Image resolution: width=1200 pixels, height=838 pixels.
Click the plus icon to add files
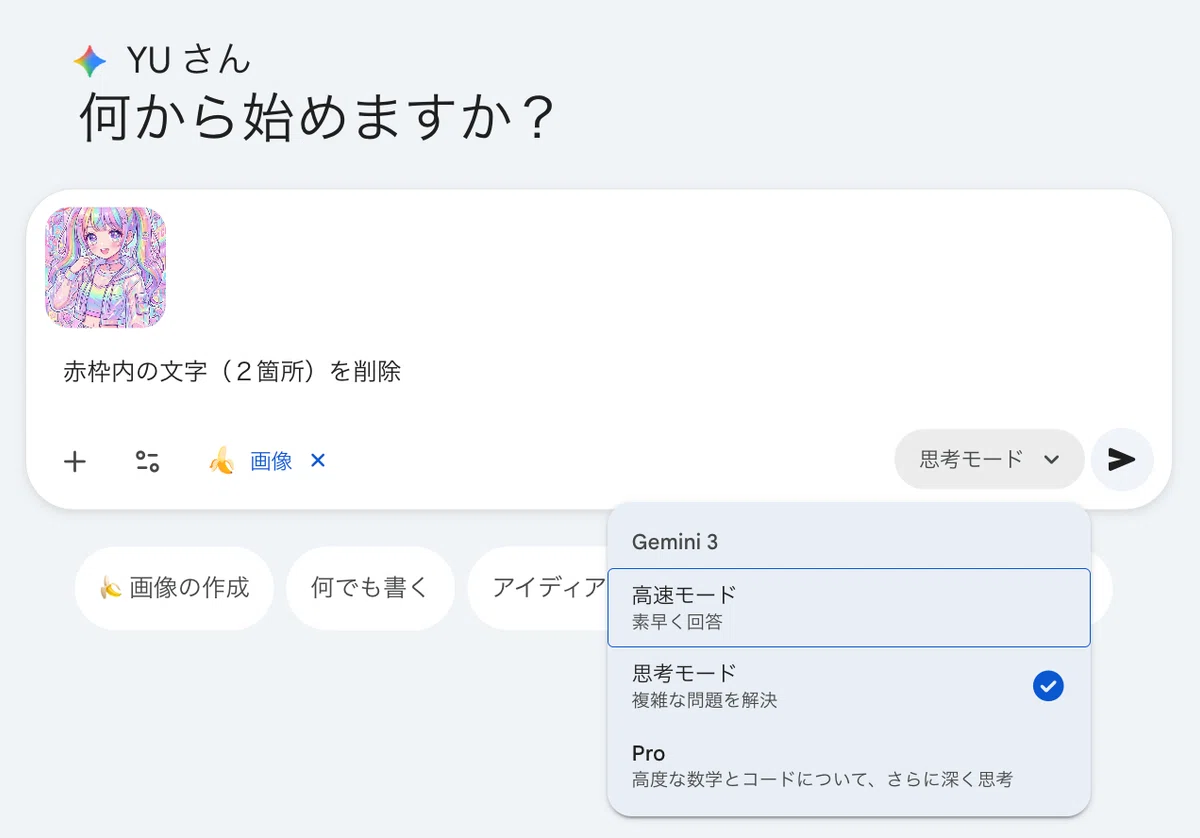click(75, 461)
